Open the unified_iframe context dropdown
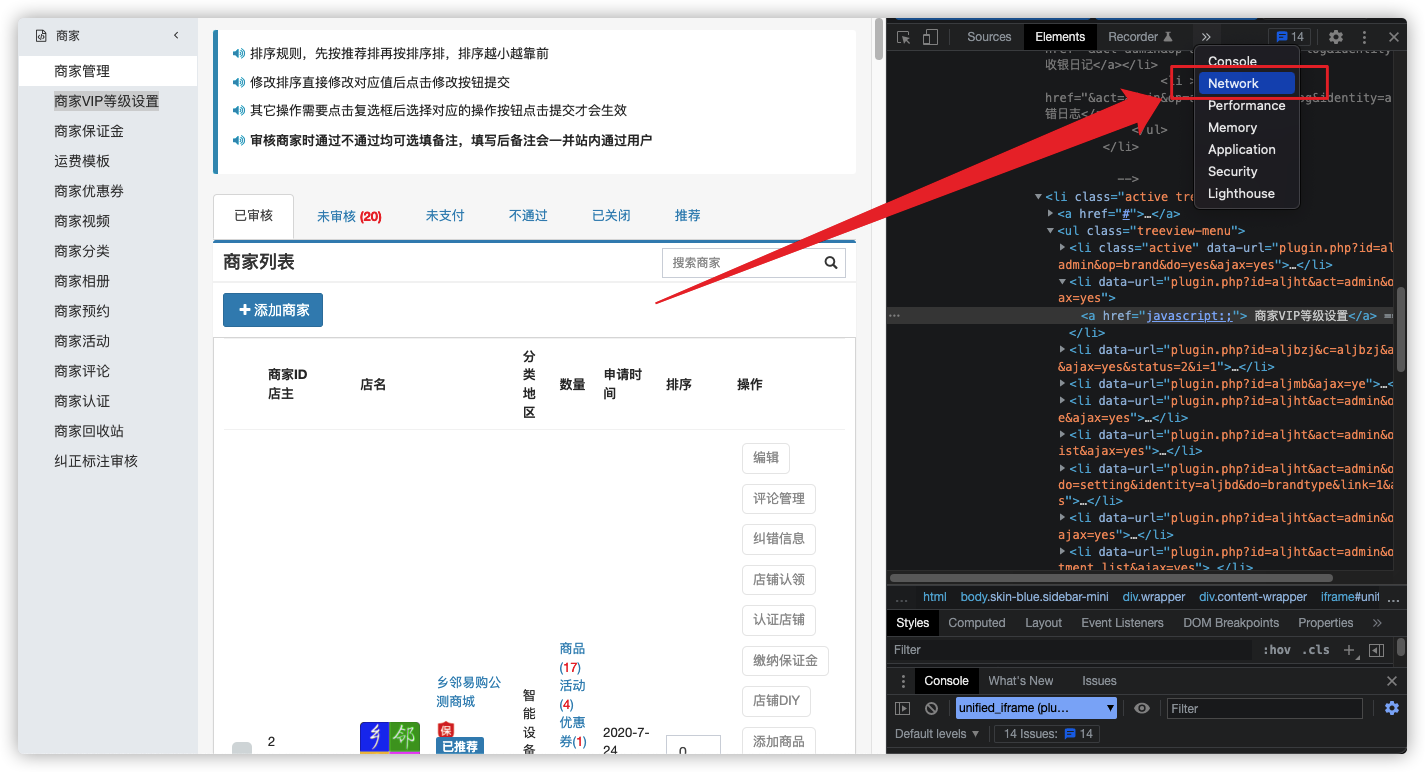This screenshot has height=772, width=1425. click(x=1036, y=708)
